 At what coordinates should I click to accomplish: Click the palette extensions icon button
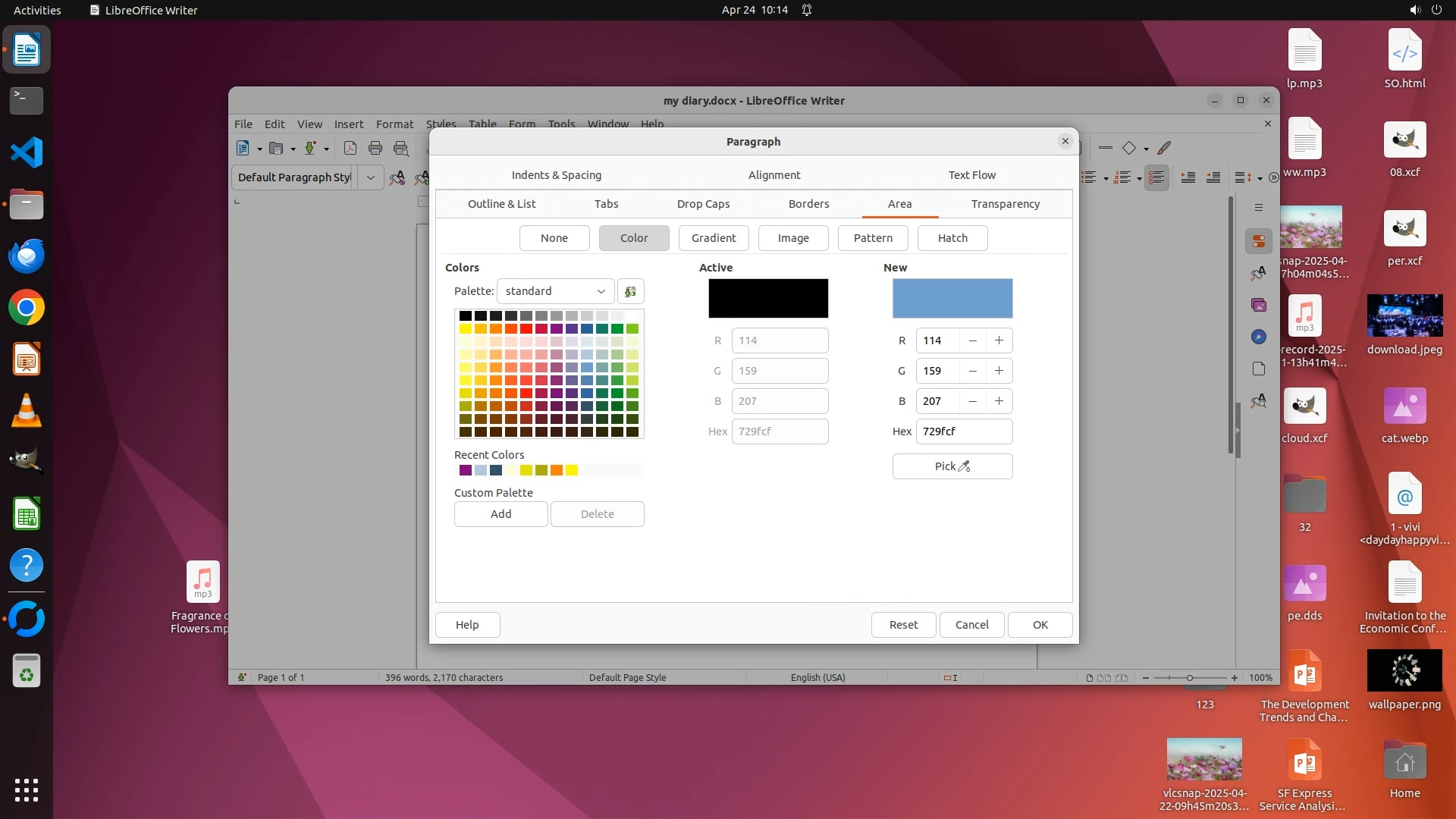(630, 291)
